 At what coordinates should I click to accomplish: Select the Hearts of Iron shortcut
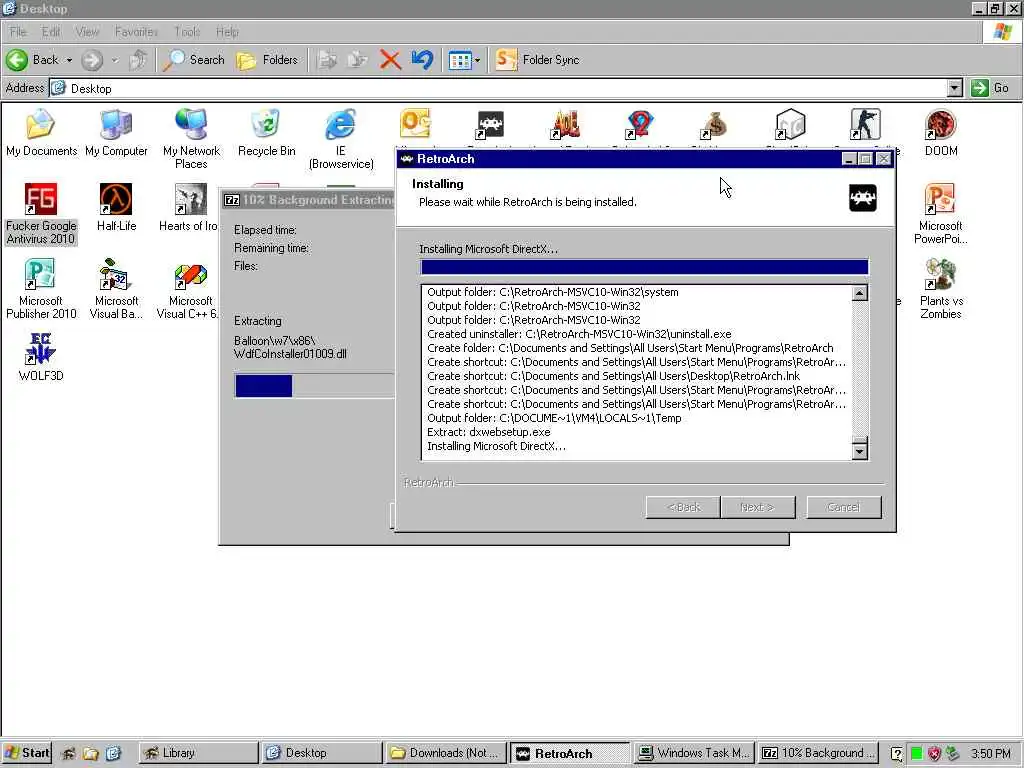188,208
